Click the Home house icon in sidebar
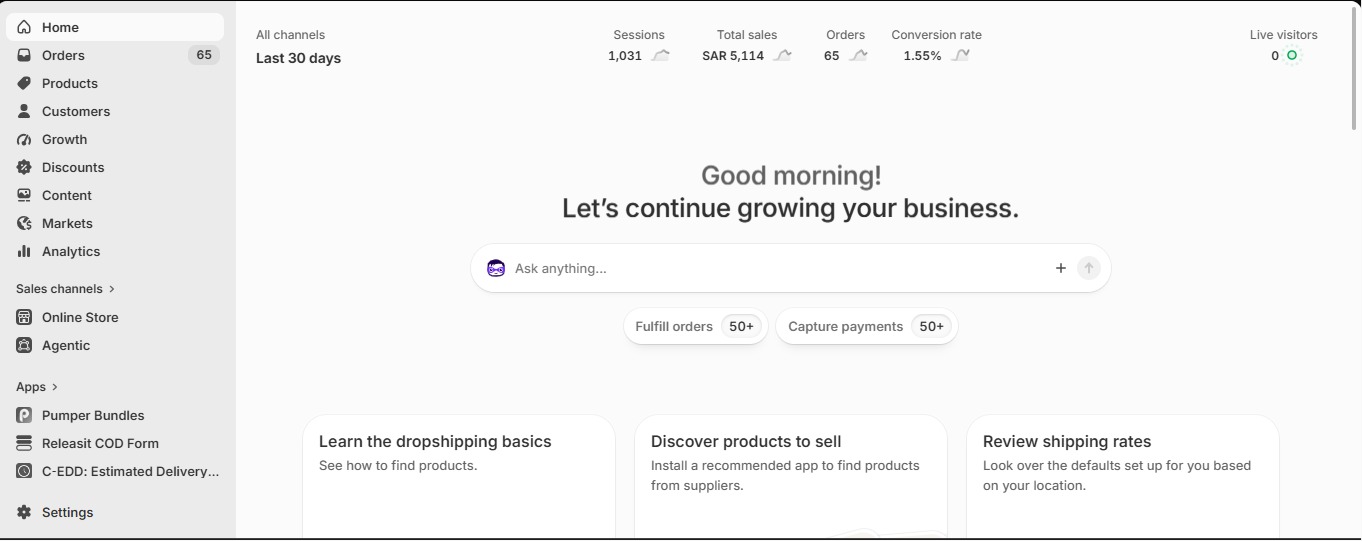Viewport: 1362px width, 541px height. tap(24, 27)
